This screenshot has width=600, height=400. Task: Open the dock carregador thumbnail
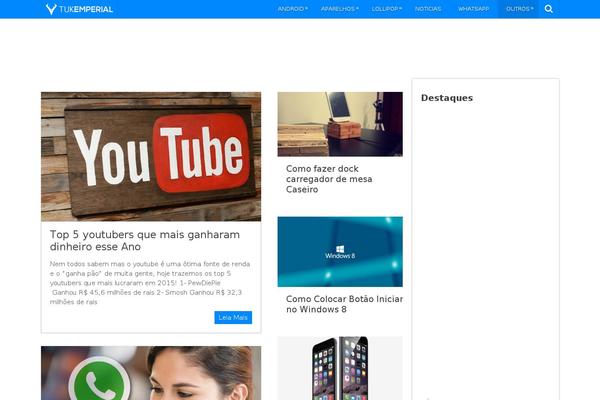click(340, 124)
